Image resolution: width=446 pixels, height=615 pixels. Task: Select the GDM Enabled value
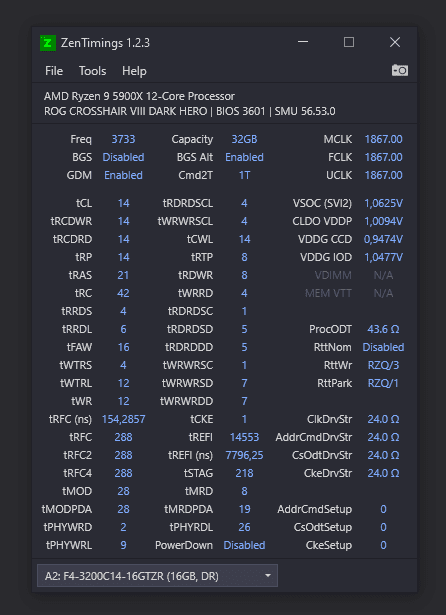tap(123, 175)
